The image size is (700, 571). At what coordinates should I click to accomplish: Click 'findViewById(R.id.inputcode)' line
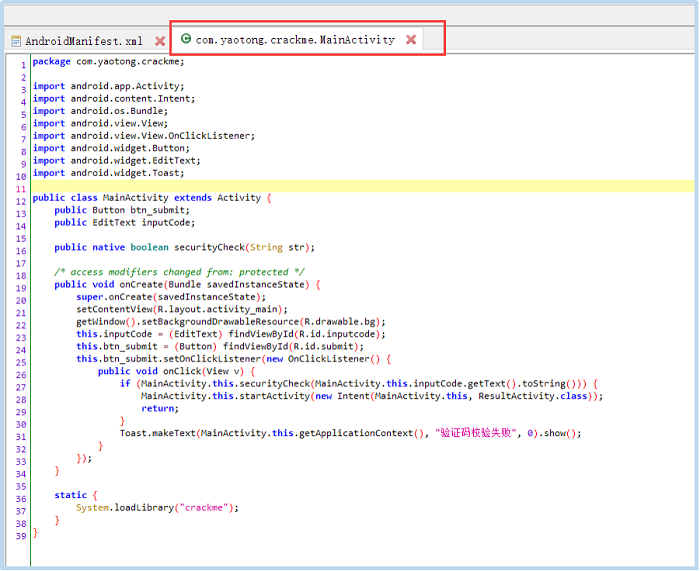coord(231,334)
